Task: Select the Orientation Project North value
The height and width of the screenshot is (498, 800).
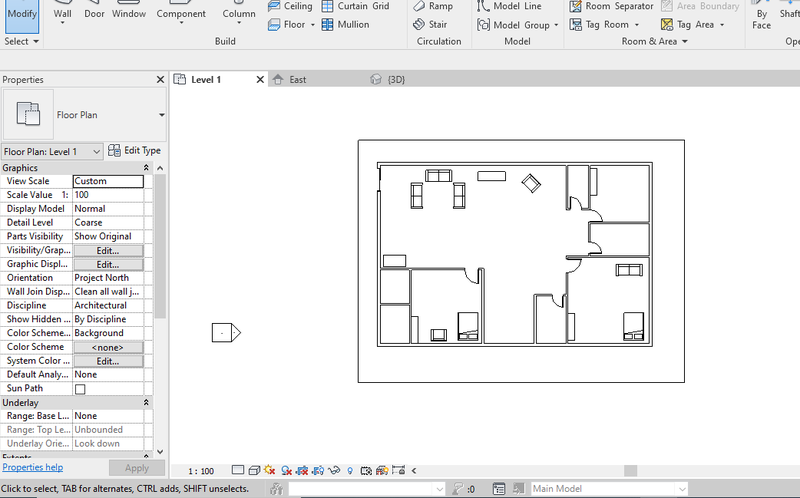Action: pos(108,278)
